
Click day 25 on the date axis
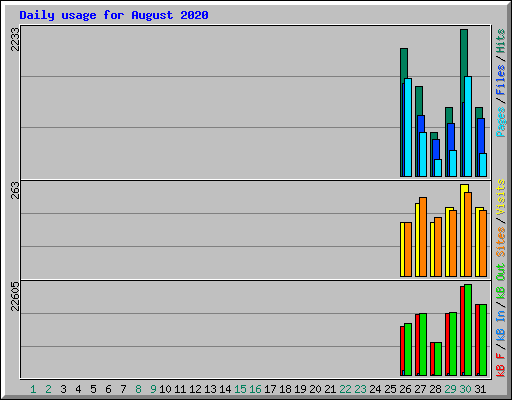click(390, 389)
